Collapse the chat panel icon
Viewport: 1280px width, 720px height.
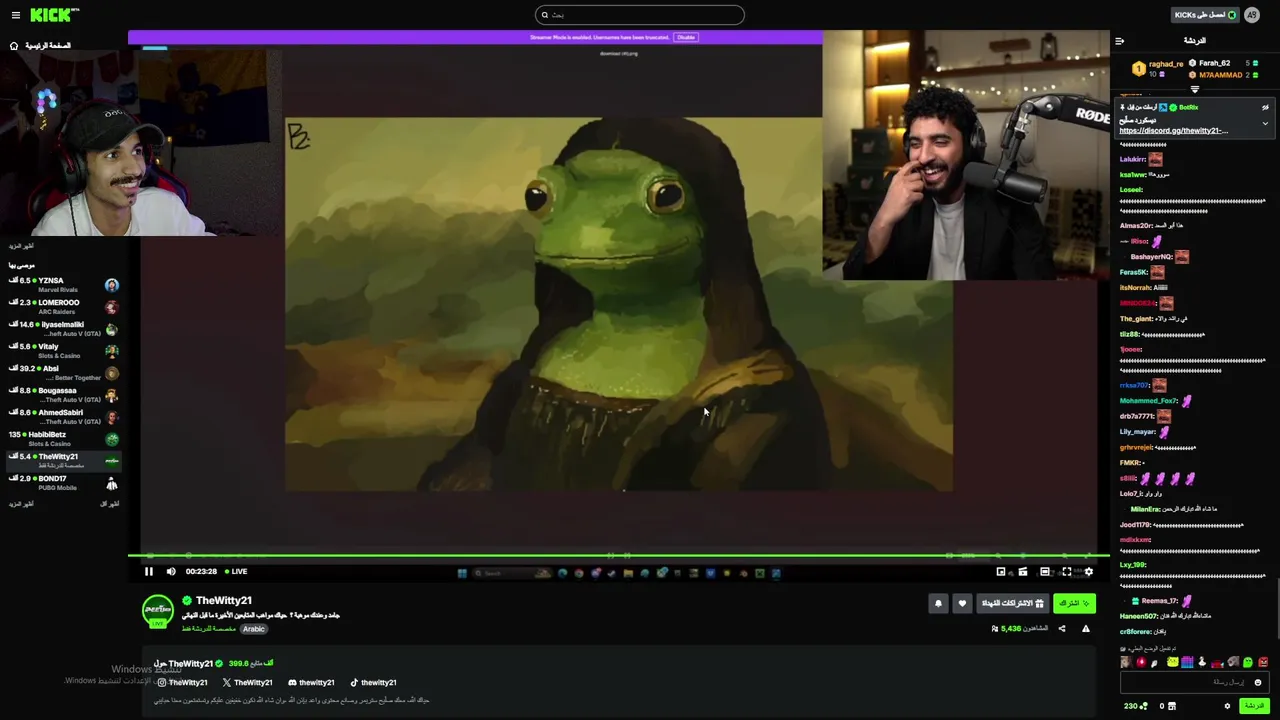point(1119,41)
